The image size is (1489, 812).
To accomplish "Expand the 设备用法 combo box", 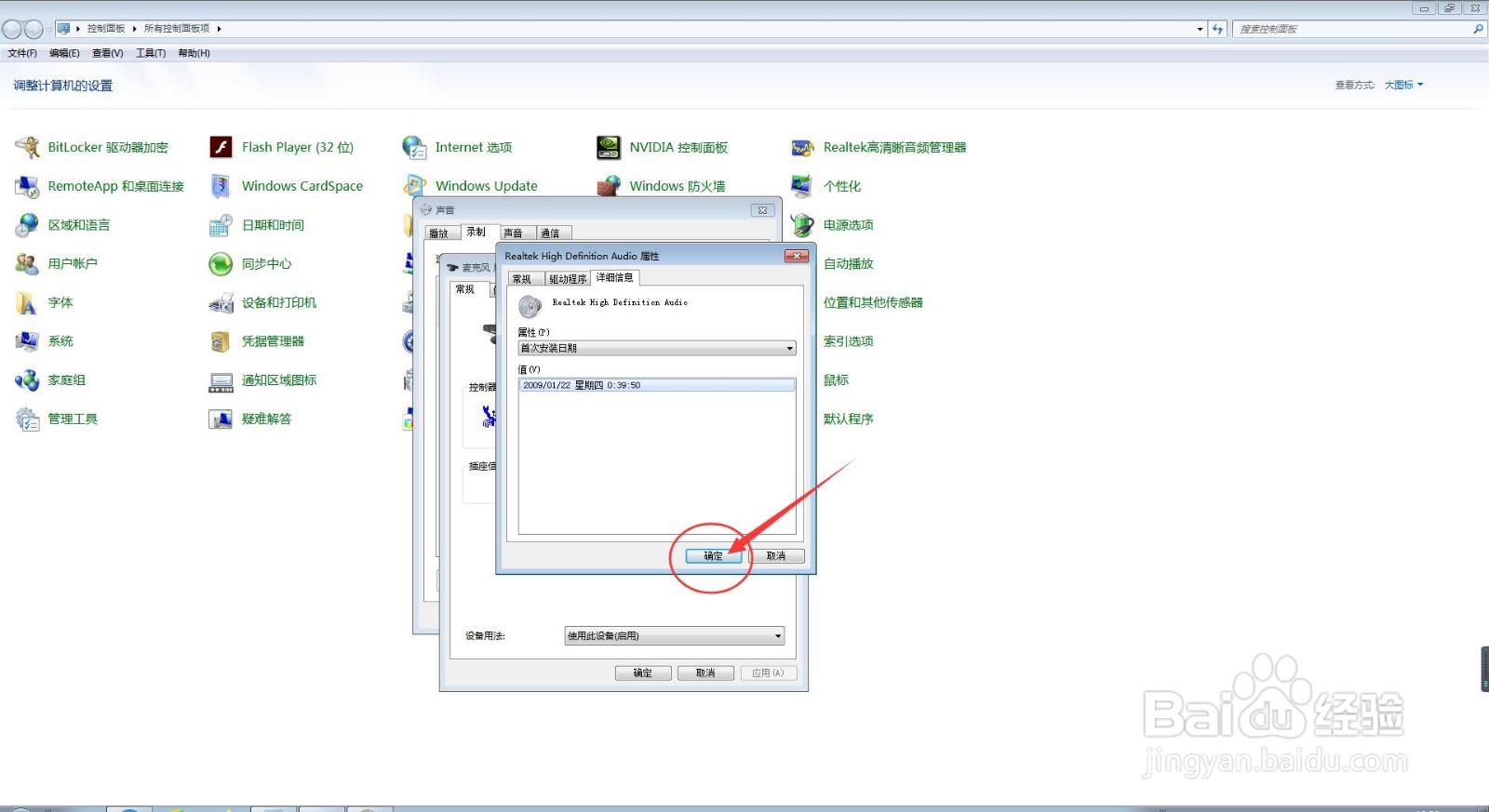I will [x=675, y=636].
